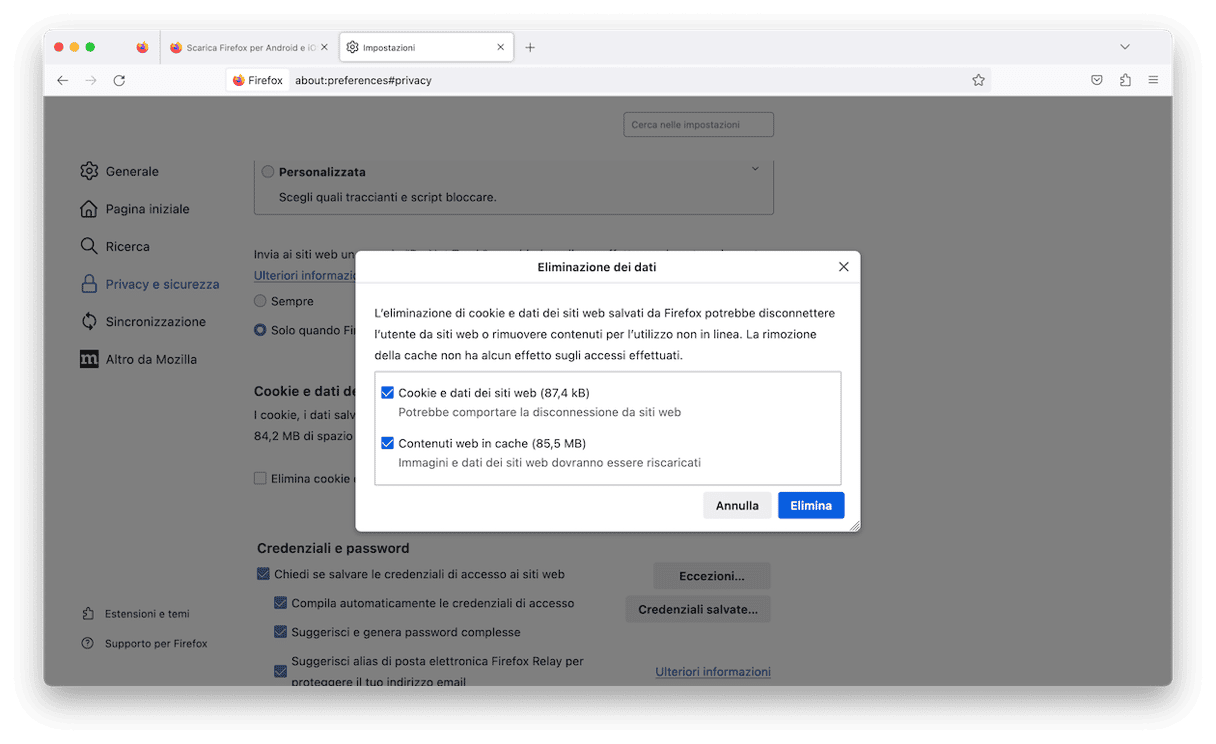
Task: Open the Pocket save icon
Action: [x=1096, y=80]
